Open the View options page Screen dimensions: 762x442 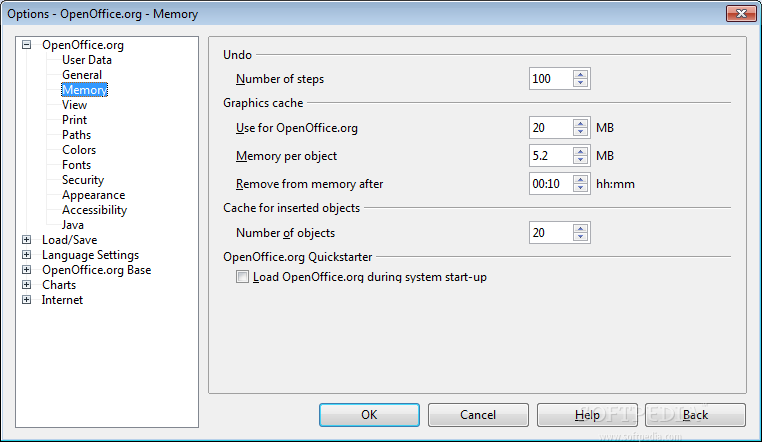[x=74, y=105]
